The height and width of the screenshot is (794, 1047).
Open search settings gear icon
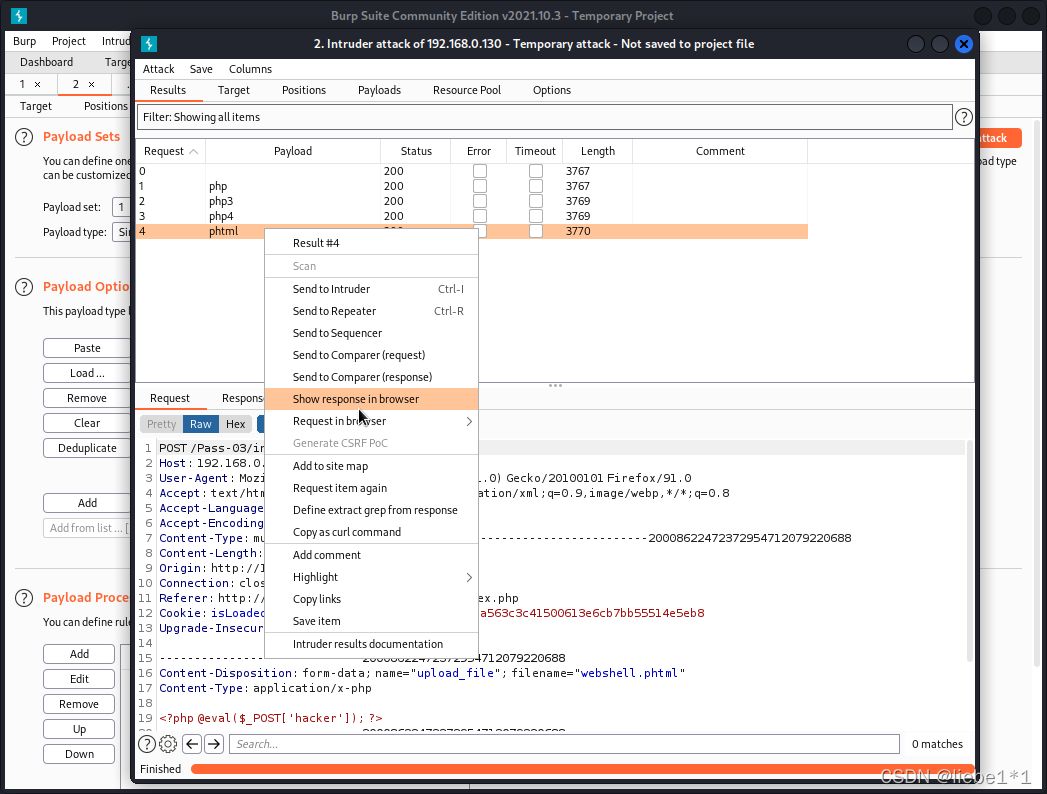point(168,744)
